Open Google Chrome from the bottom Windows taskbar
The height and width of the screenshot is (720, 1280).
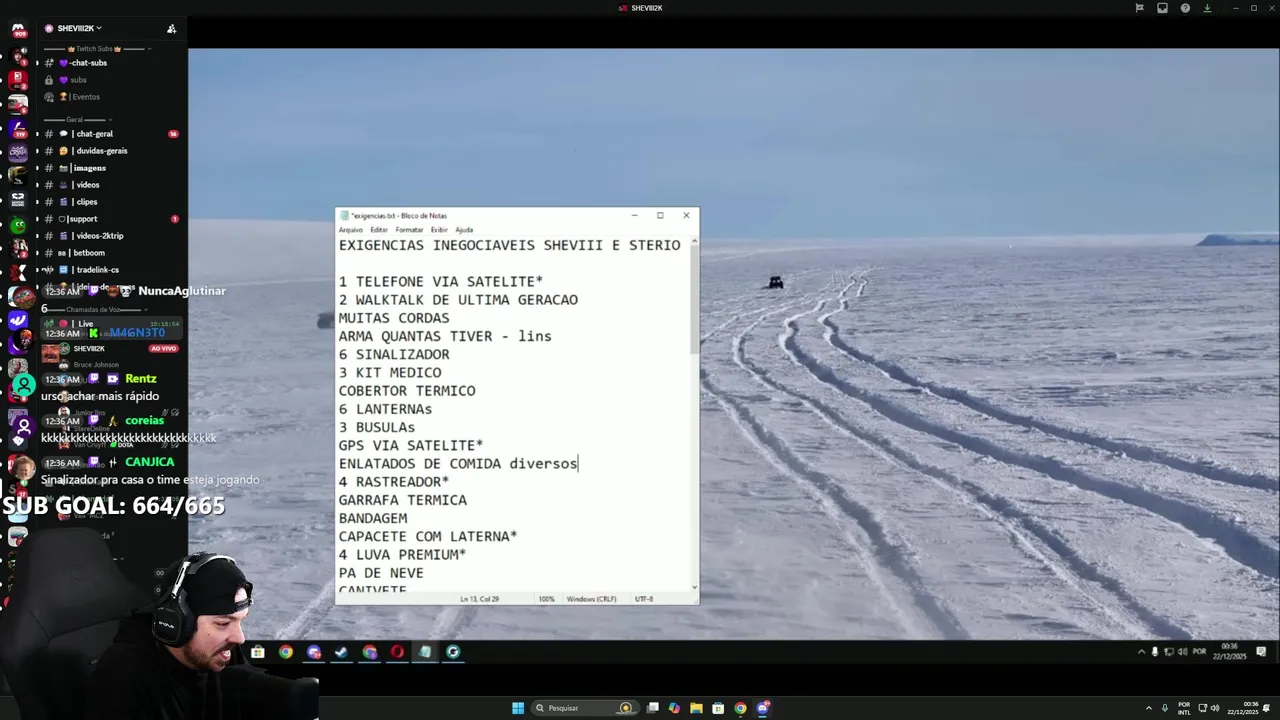(740, 708)
